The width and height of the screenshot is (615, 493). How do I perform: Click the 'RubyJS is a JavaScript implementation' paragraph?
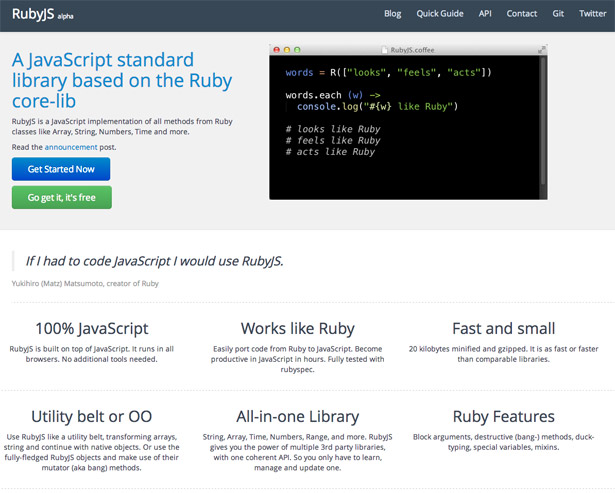coord(122,126)
